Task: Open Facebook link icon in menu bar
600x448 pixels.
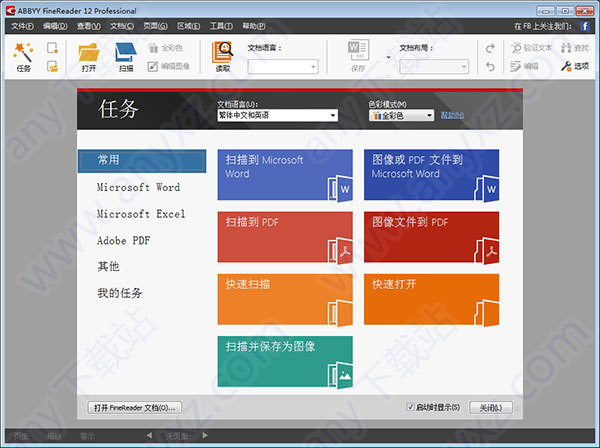Action: pos(585,26)
